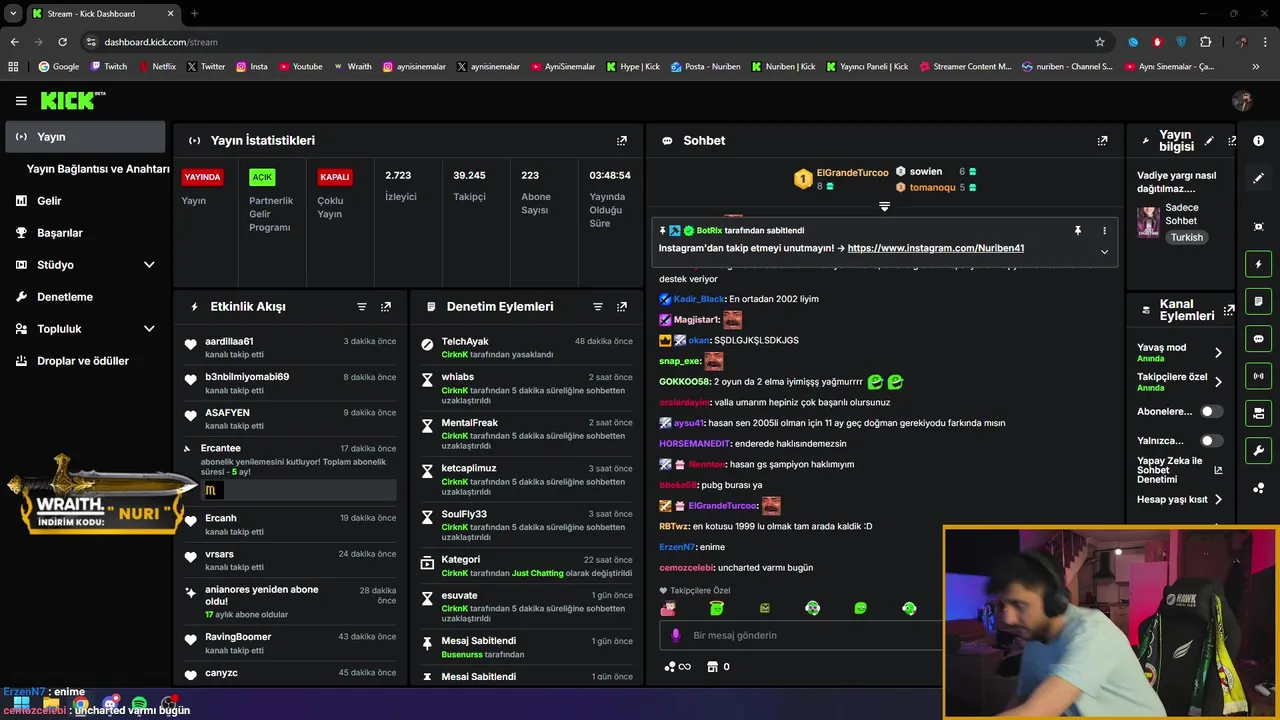Open Hesap yaşı kısıt chevron
This screenshot has height=720, width=1280.
[1218, 499]
